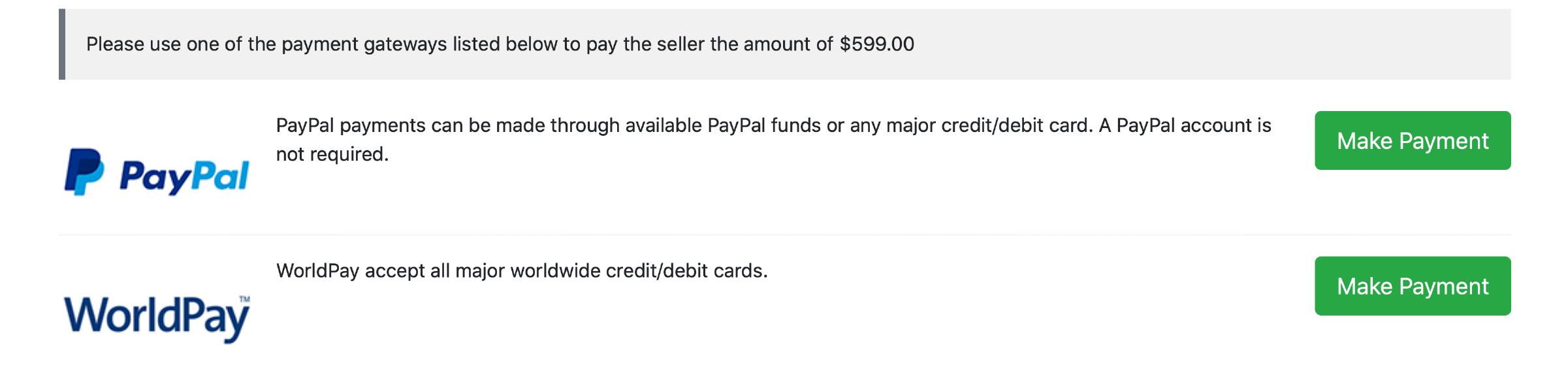1568x375 pixels.
Task: Click the "not required." text under PayPal description
Action: [332, 154]
